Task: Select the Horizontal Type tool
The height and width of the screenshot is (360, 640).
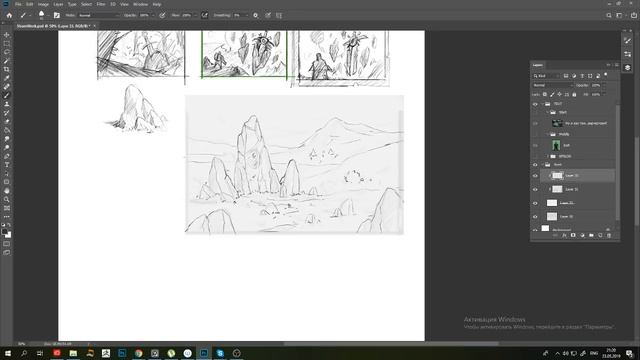Action: [x=7, y=164]
